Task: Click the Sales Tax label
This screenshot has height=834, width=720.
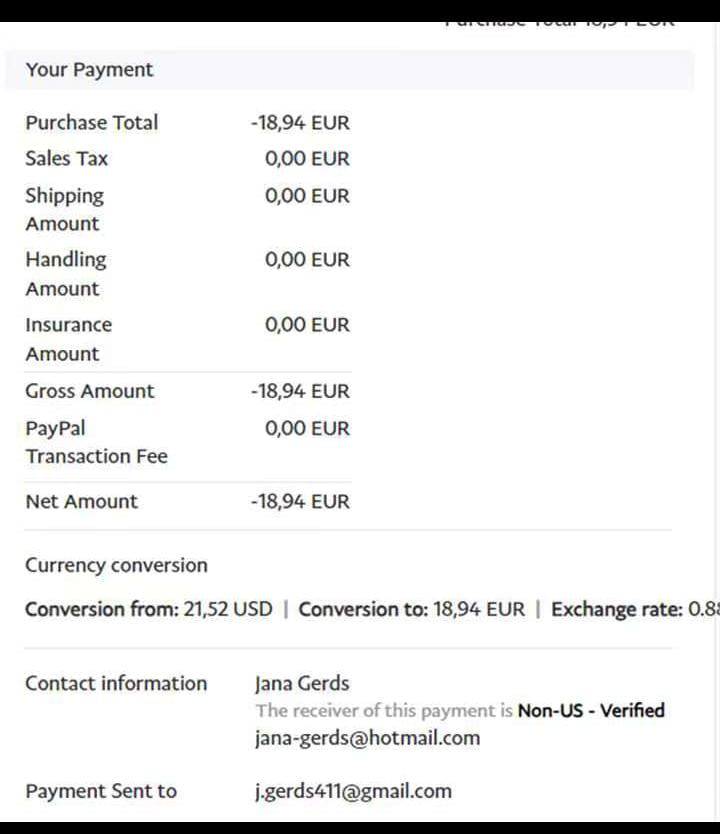Action: pos(66,159)
